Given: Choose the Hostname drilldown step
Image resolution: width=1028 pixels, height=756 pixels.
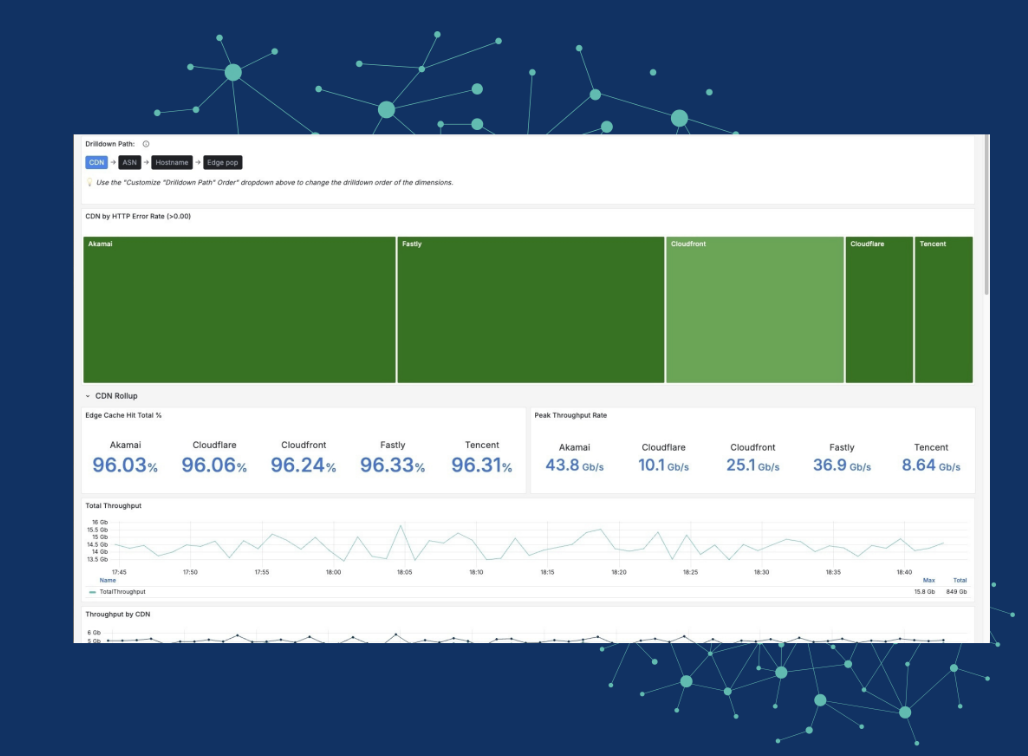Looking at the screenshot, I should (x=172, y=162).
